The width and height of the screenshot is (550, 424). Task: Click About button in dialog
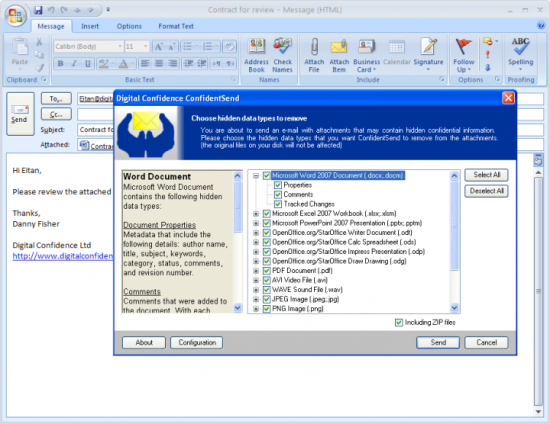pyautogui.click(x=144, y=343)
